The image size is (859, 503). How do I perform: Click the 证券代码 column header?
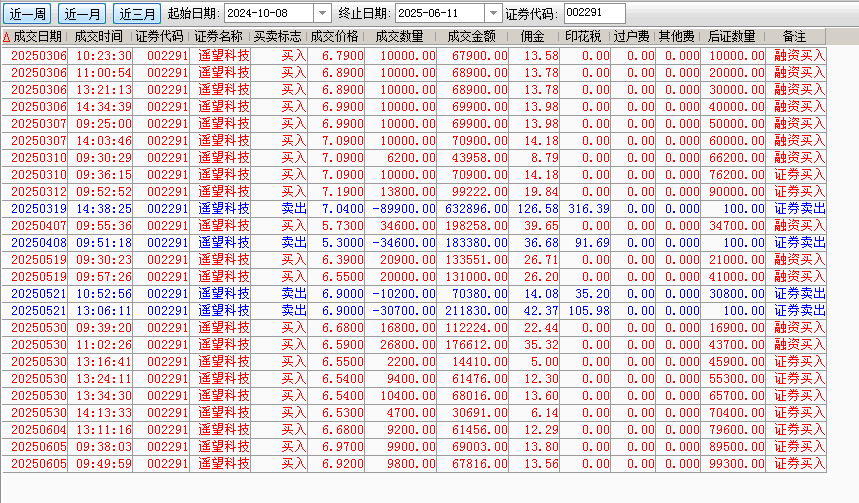(x=159, y=37)
